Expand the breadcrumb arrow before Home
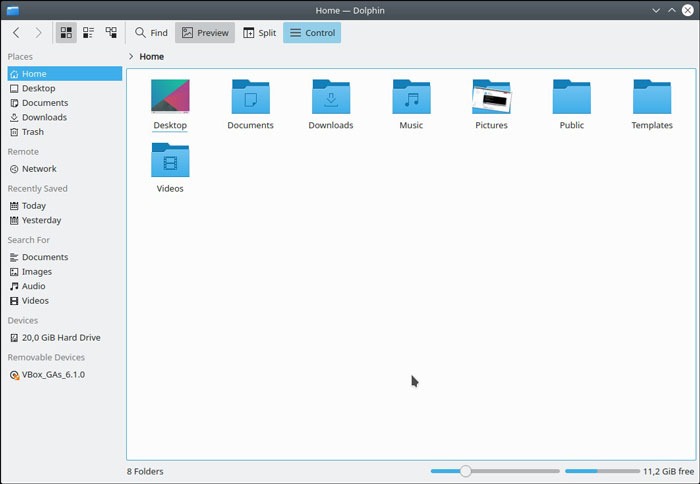700x484 pixels. click(x=131, y=56)
